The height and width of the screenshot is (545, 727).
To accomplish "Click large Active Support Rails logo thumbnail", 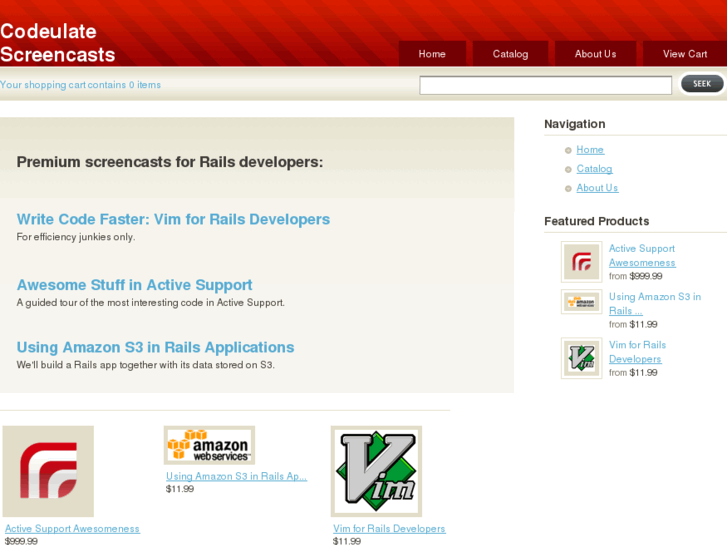I will (x=48, y=471).
